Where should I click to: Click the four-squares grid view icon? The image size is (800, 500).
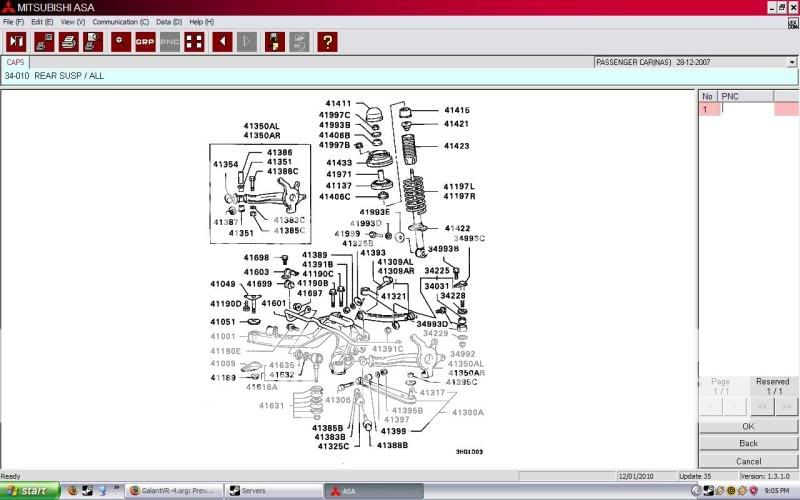point(195,42)
